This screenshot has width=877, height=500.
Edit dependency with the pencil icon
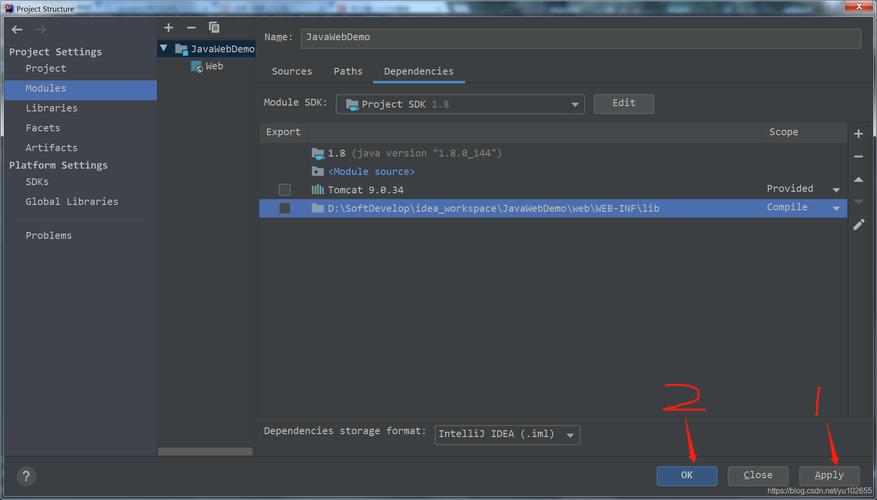(x=859, y=225)
